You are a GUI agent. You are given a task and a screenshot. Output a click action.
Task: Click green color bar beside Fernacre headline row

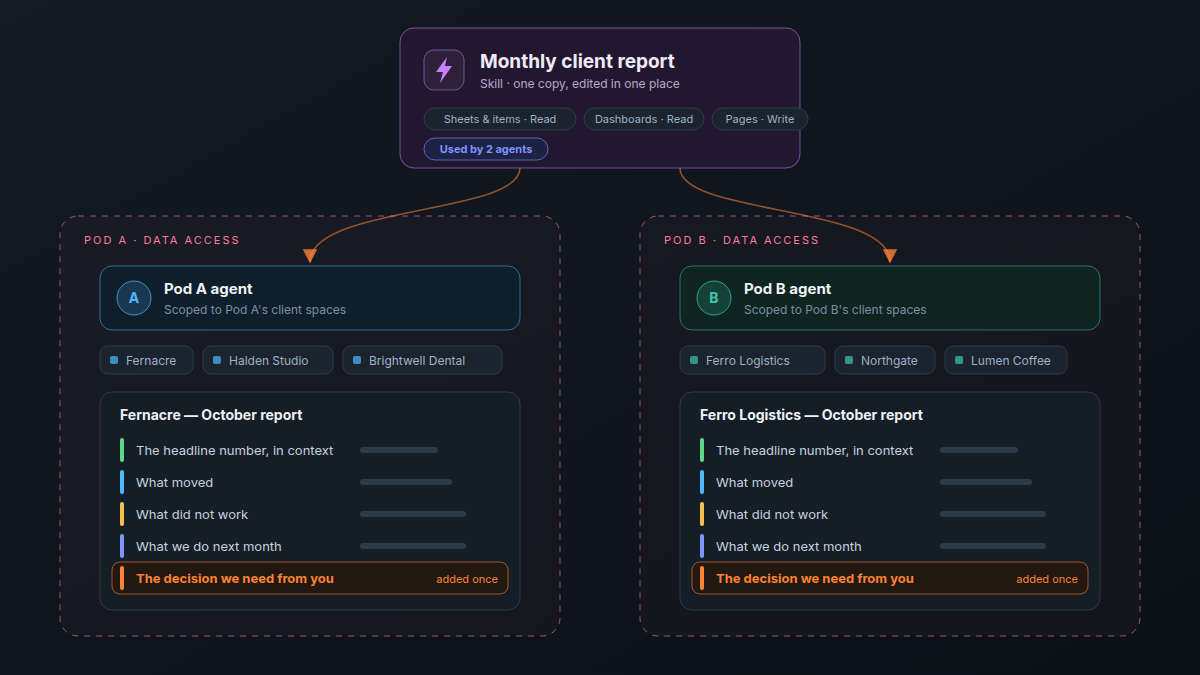coord(122,450)
